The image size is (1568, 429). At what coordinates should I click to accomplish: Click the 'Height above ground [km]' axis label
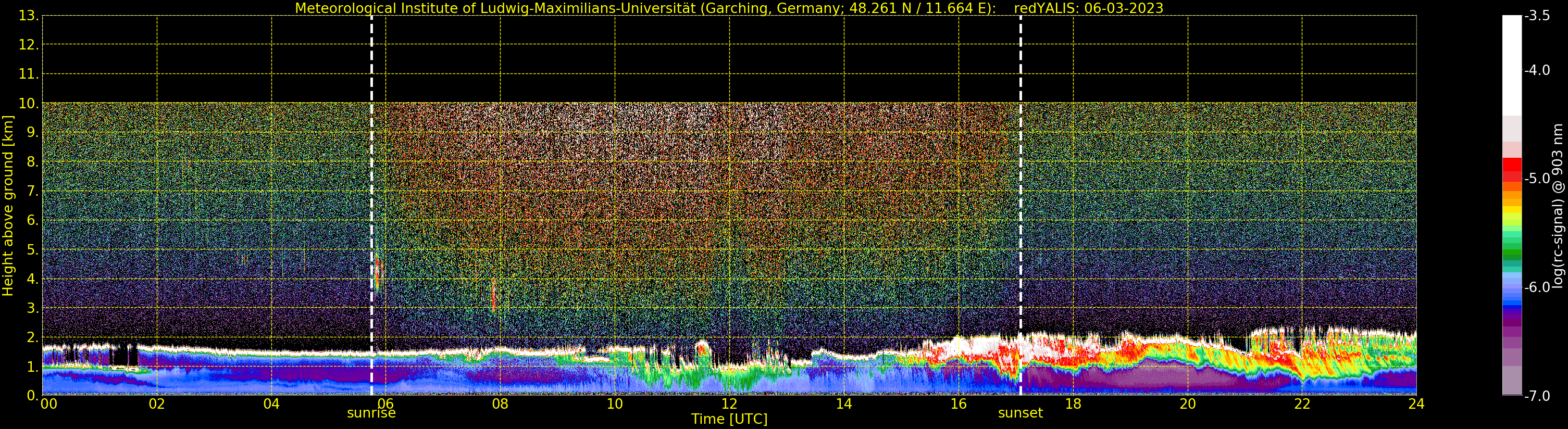coord(8,206)
